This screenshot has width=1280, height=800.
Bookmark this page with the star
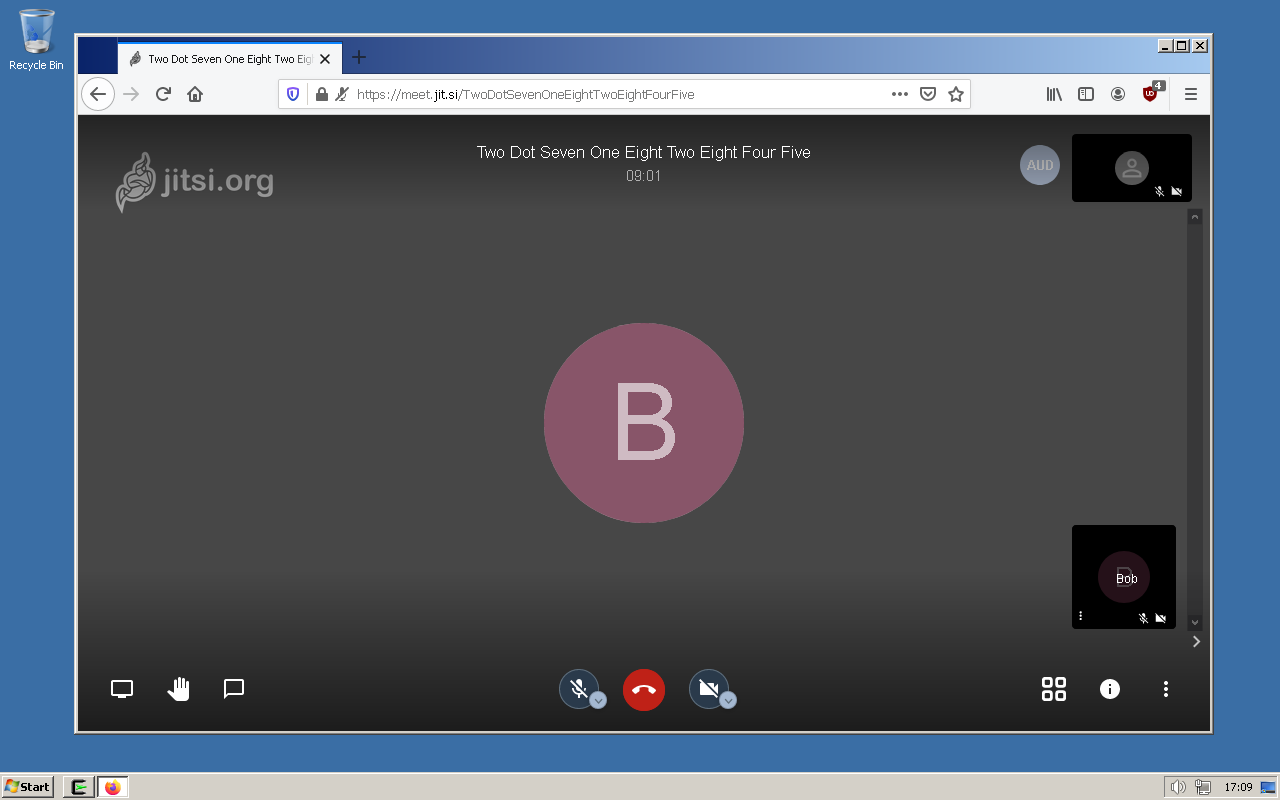point(956,94)
